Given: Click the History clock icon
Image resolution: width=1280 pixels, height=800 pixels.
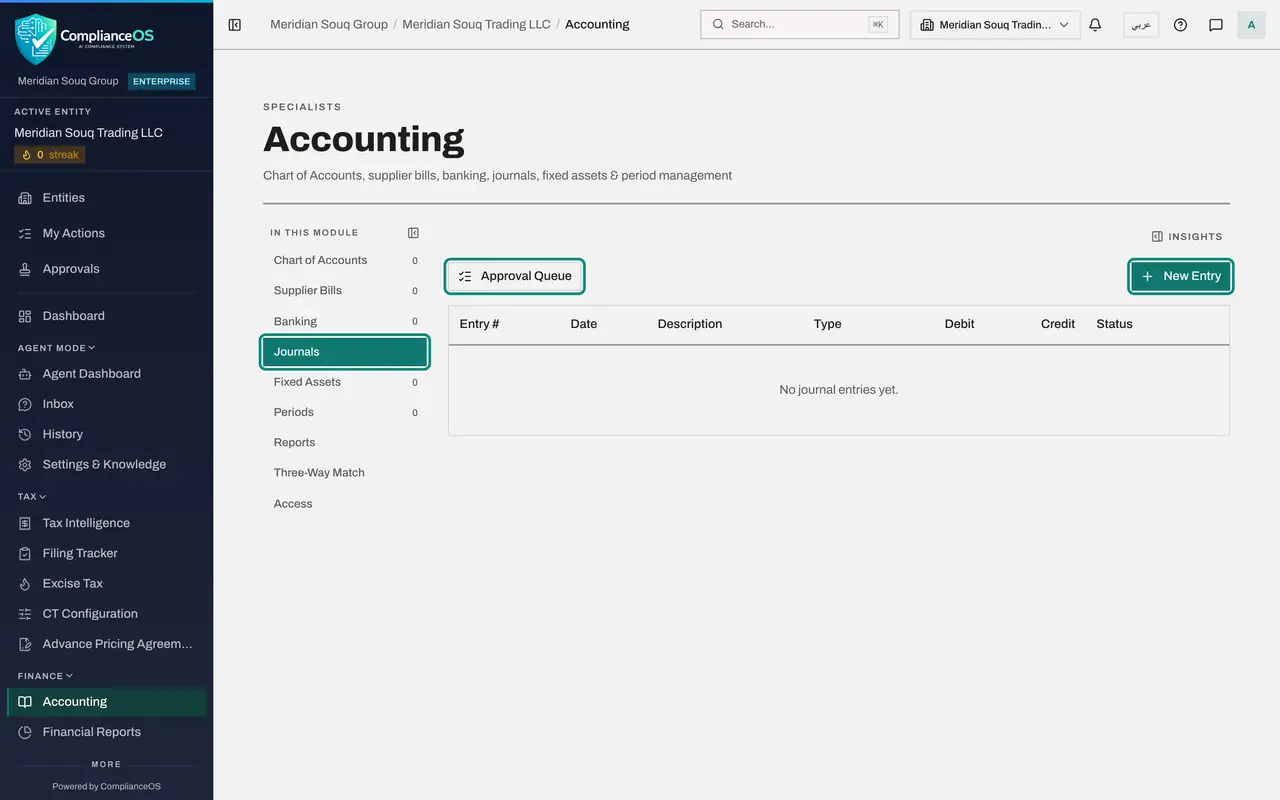Looking at the screenshot, I should 25,434.
